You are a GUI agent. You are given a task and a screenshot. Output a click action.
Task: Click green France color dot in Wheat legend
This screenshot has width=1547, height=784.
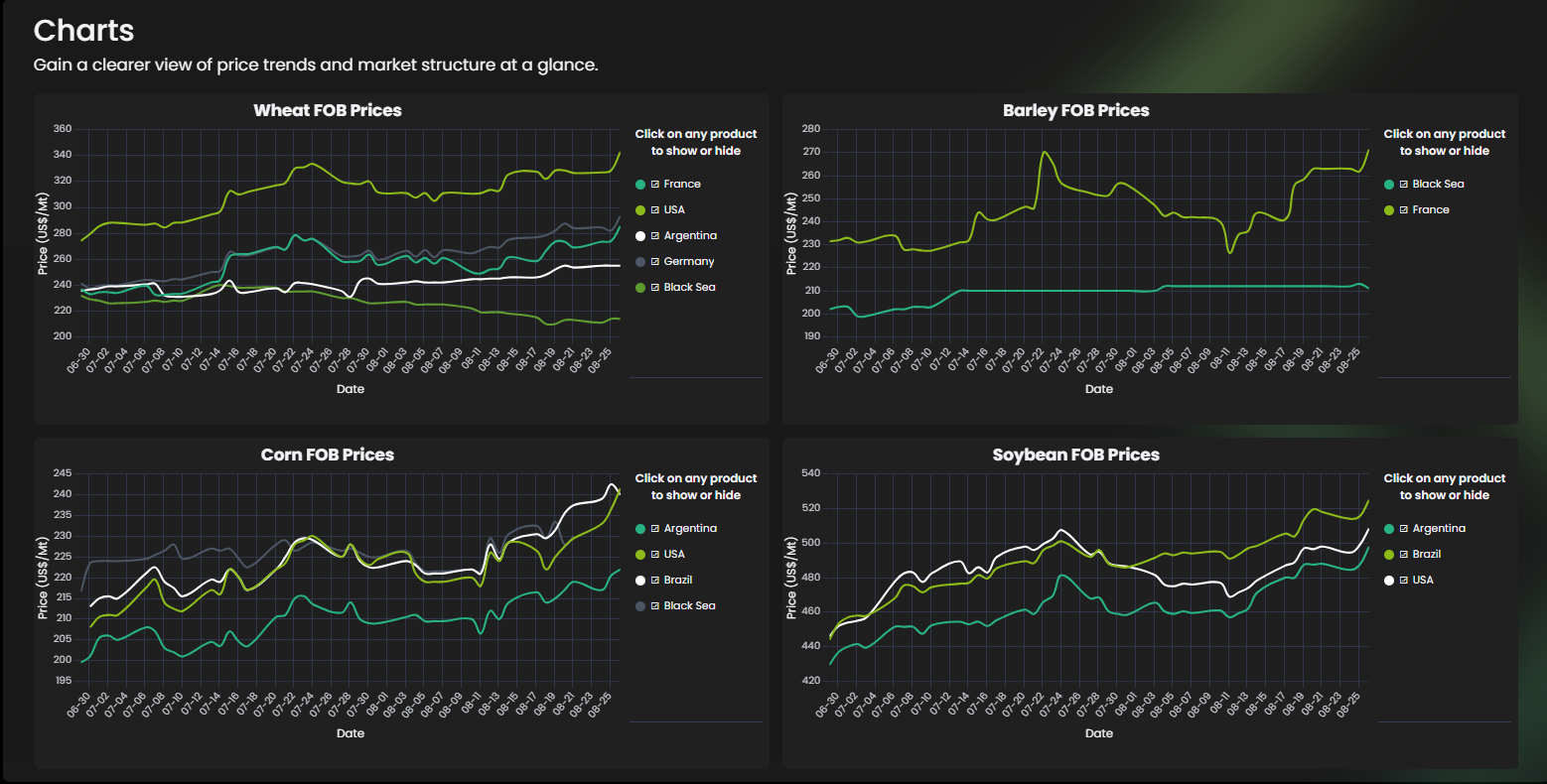(640, 185)
